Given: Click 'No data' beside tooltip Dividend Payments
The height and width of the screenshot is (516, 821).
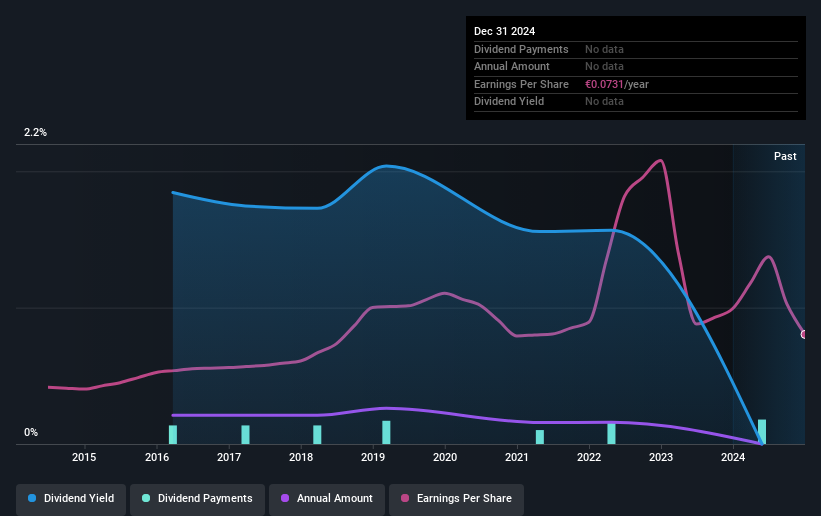Looking at the screenshot, I should coord(604,49).
